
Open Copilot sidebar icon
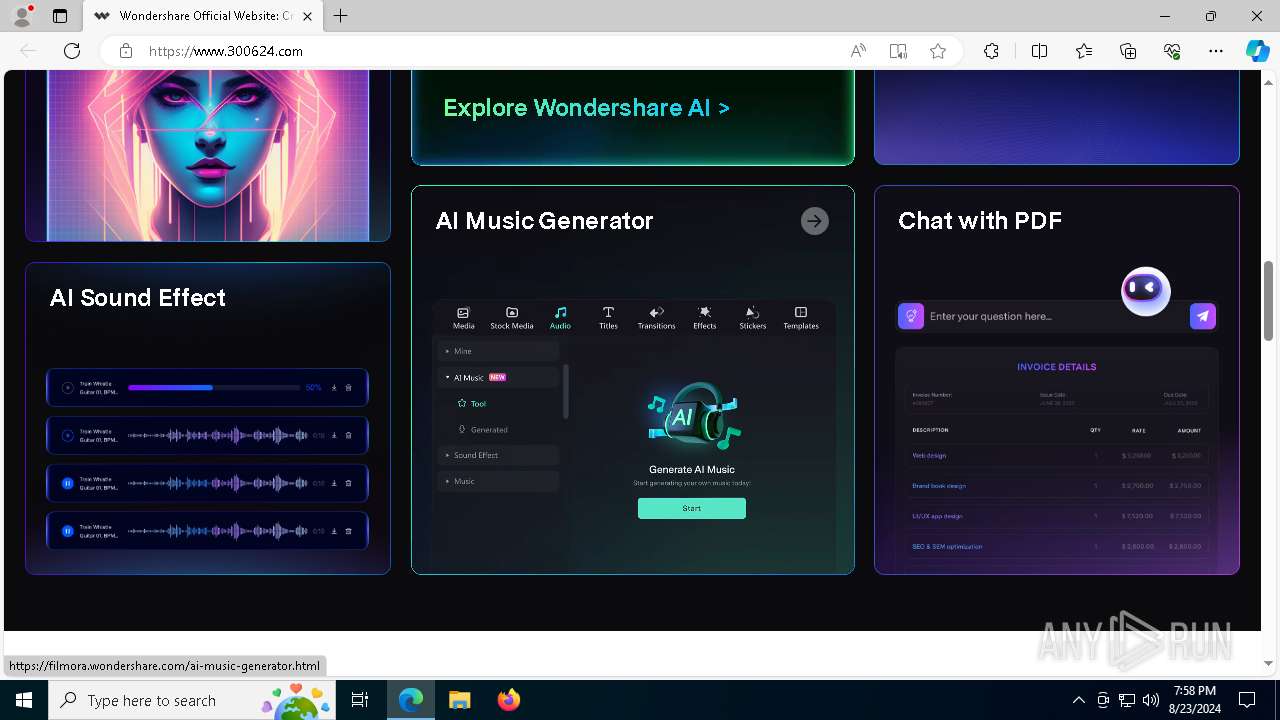[x=1257, y=51]
